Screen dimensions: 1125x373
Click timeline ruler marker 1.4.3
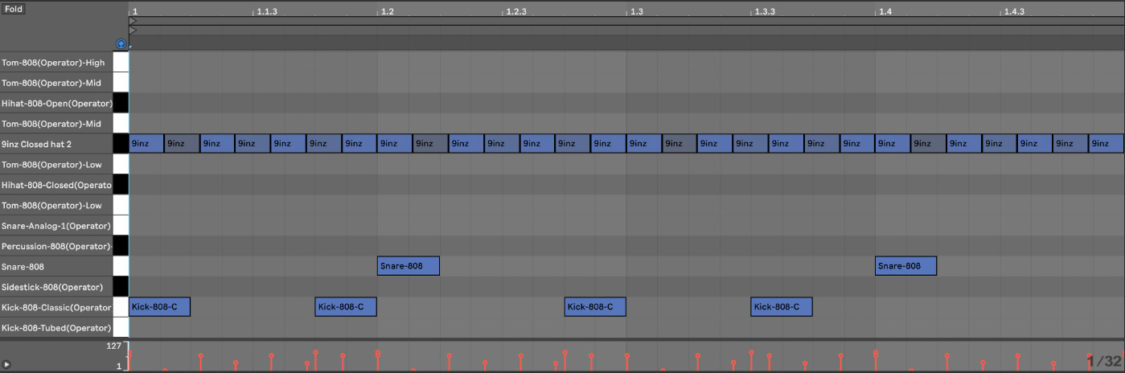[1014, 12]
